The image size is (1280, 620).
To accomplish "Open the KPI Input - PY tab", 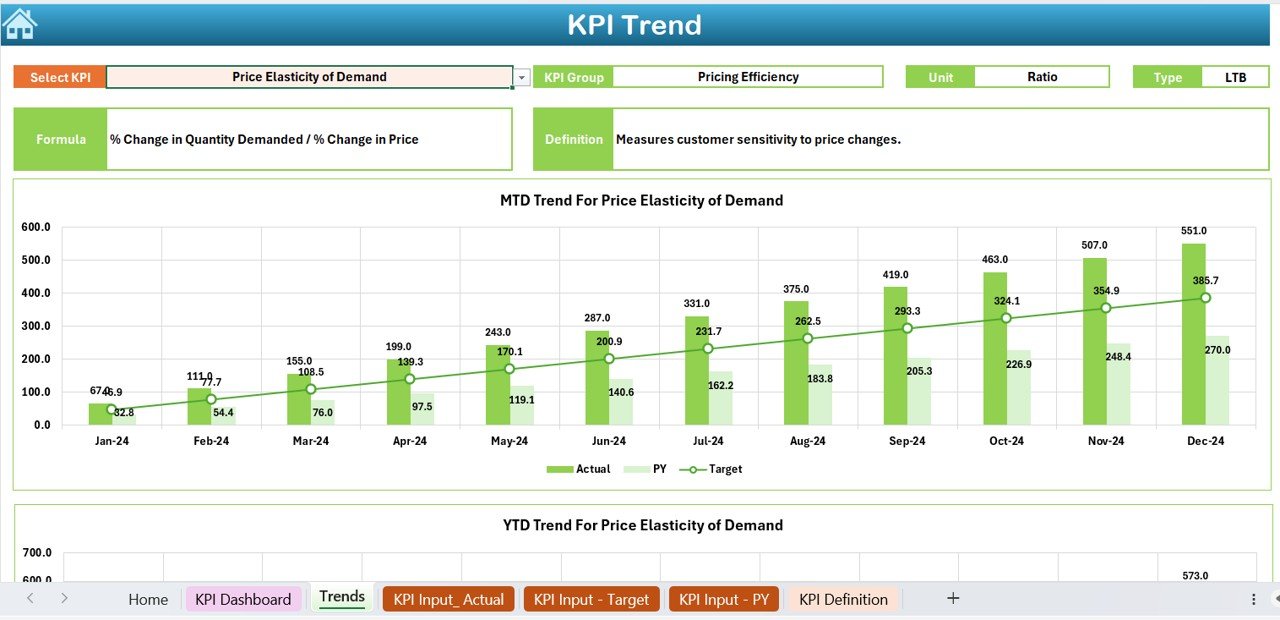I will tap(723, 599).
